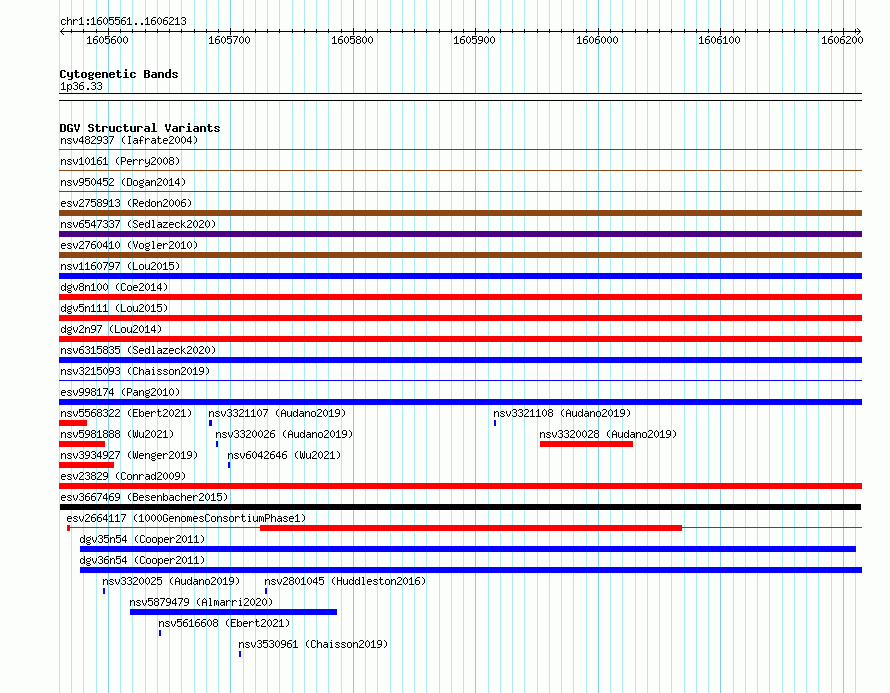This screenshot has height=693, width=890.
Task: Click nsv5981888 (Wu2021) variant label
Action: (117, 434)
